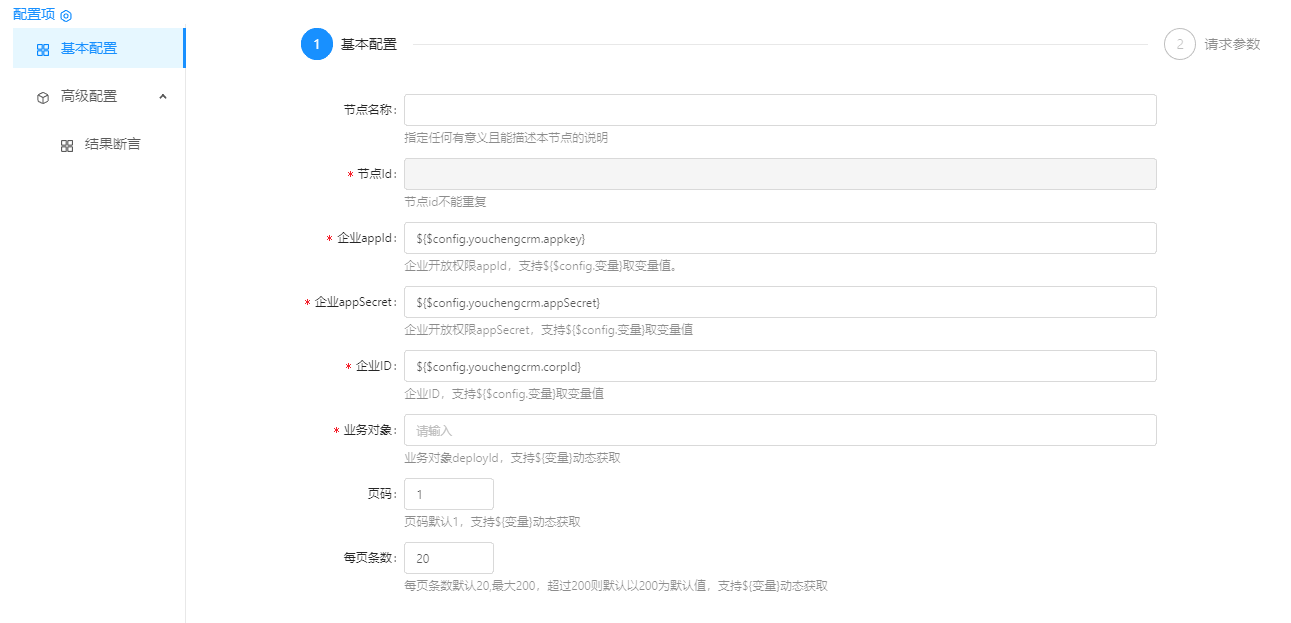Click the grid icon before 基本配置 in sidebar
The width and height of the screenshot is (1291, 623).
point(43,49)
